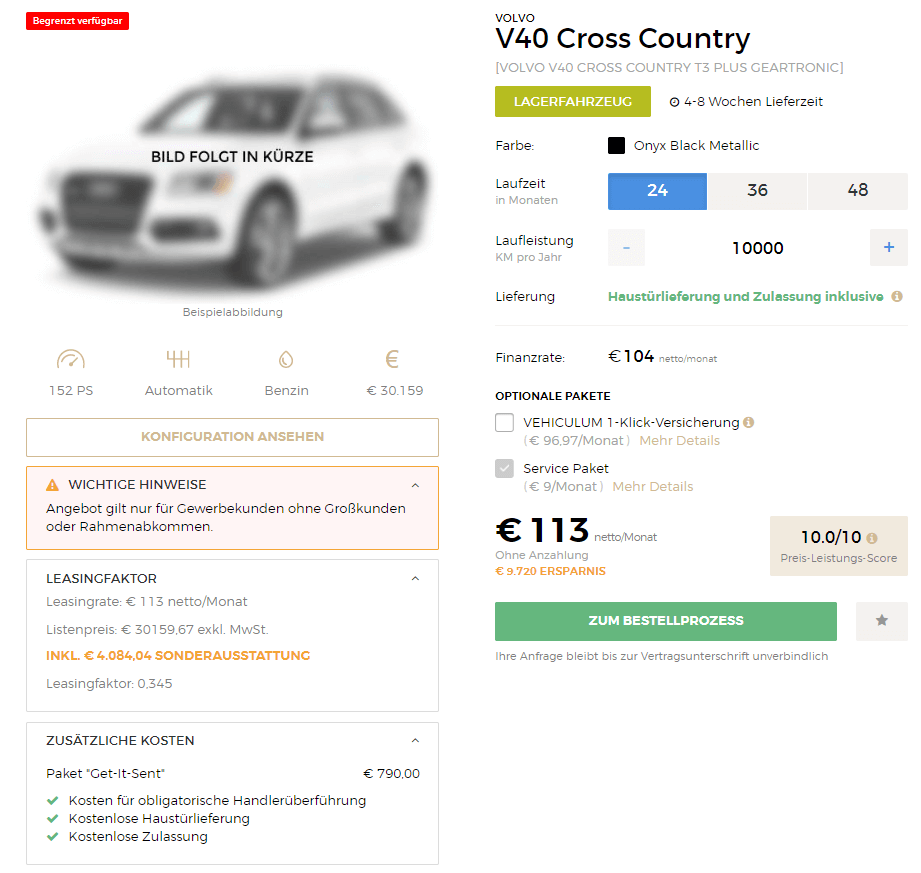
Task: Click the gearshift Automatik icon
Action: (179, 359)
